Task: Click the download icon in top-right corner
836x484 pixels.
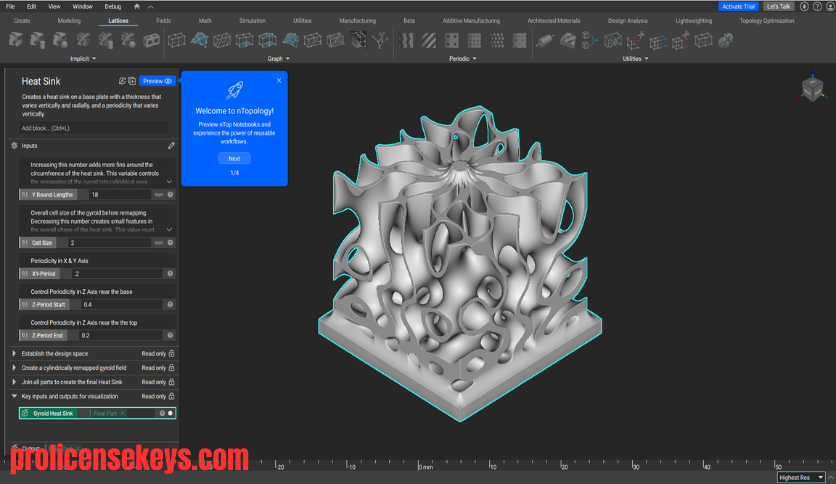Action: tap(804, 6)
